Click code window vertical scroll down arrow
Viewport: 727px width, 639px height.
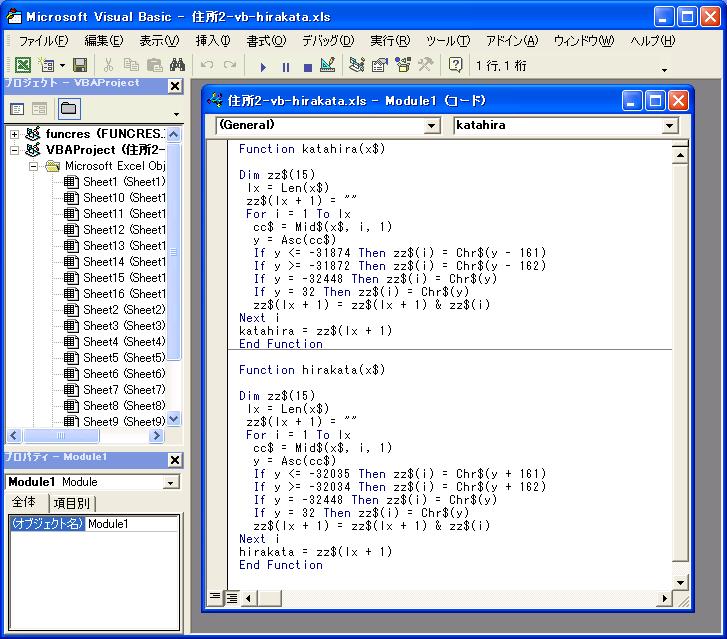pos(680,583)
